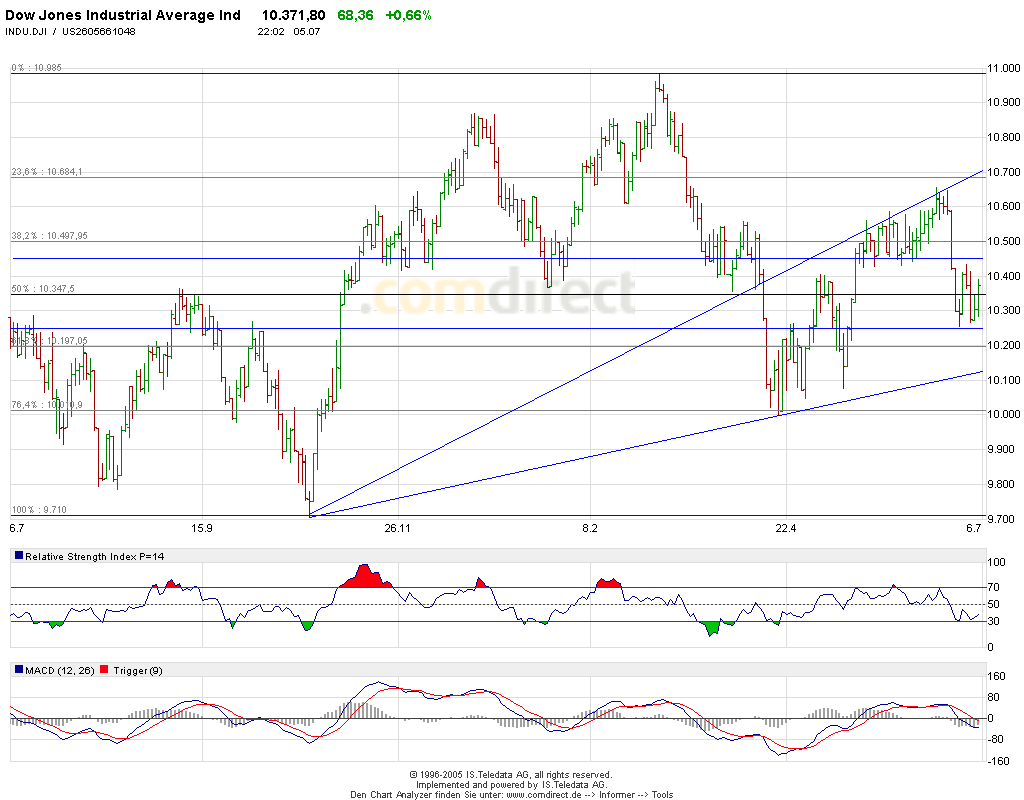1024x800 pixels.
Task: Click the Relative Strength Index P=14 label
Action: pyautogui.click(x=95, y=557)
